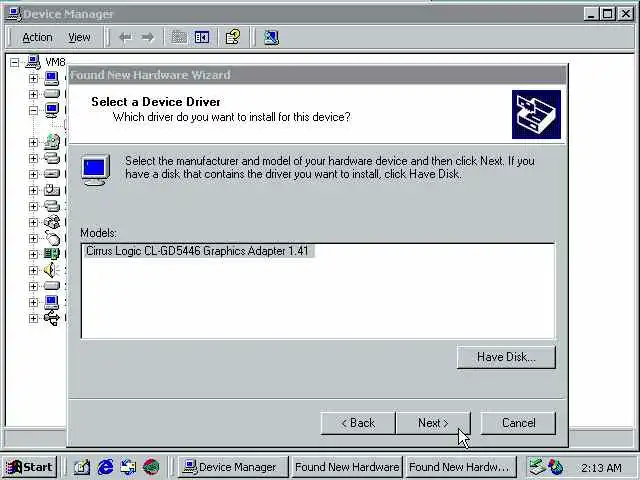640x480 pixels.
Task: Expand the Disk drives node
Action: tap(33, 94)
